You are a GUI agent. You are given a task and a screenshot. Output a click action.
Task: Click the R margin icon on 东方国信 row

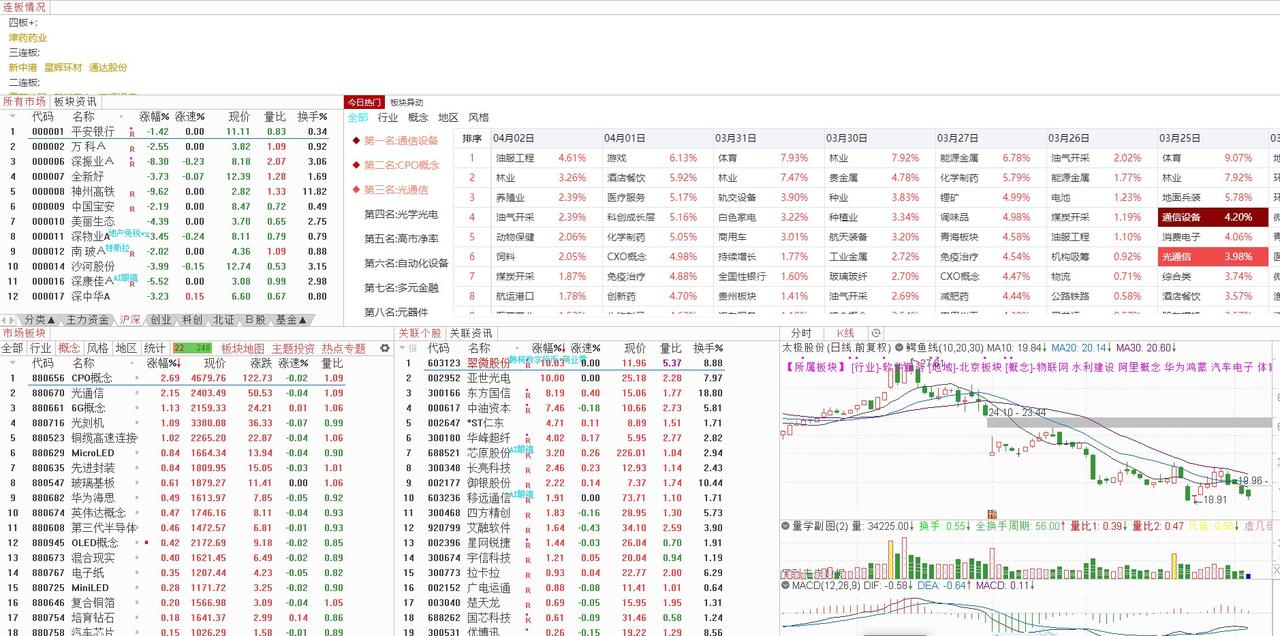(527, 394)
